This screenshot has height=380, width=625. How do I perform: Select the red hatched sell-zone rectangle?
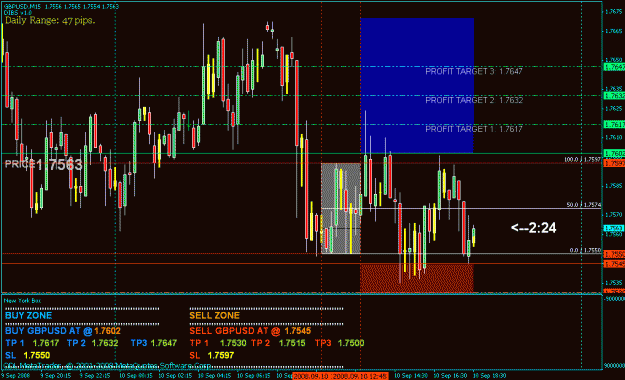point(417,278)
